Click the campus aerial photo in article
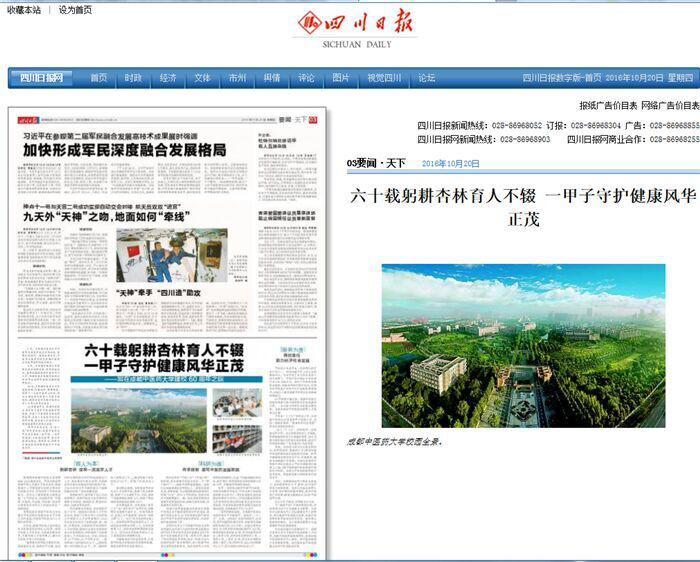 coord(523,345)
